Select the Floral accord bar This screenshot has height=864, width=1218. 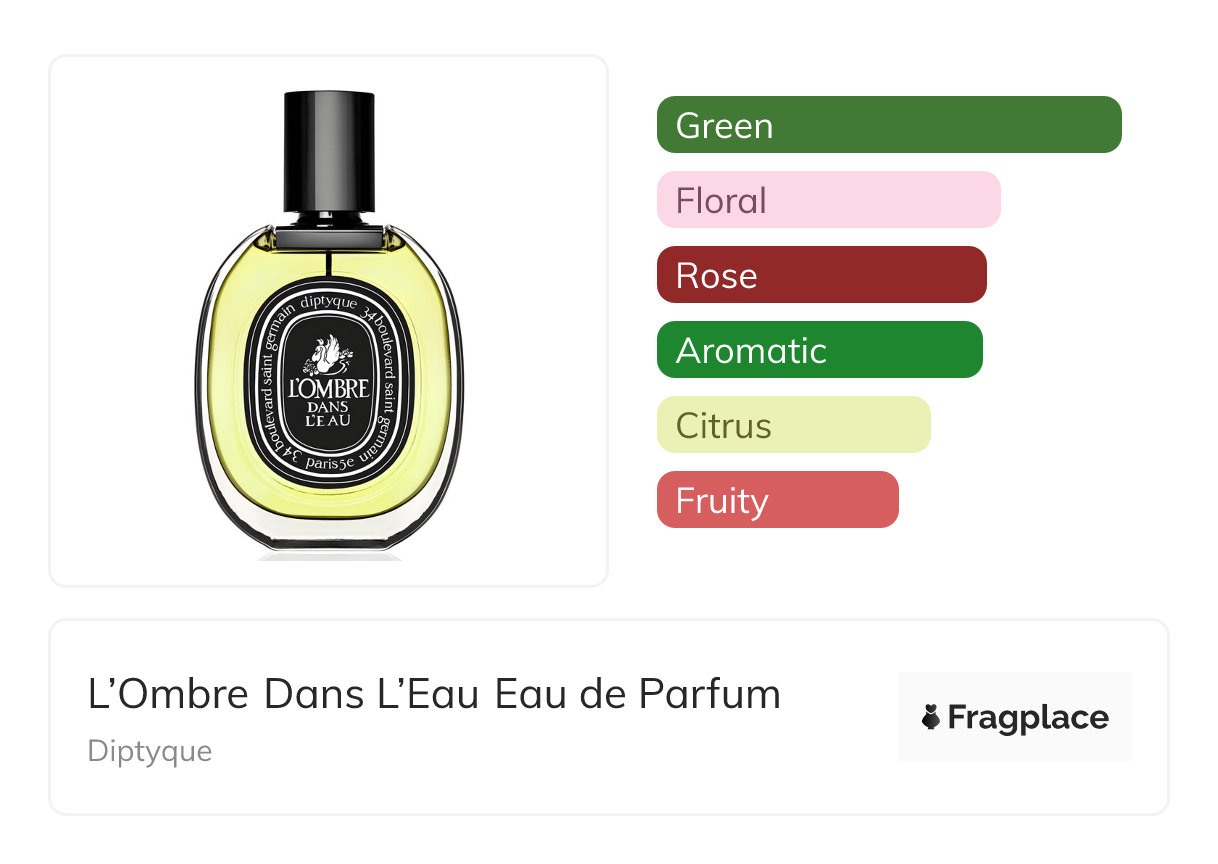click(x=829, y=200)
